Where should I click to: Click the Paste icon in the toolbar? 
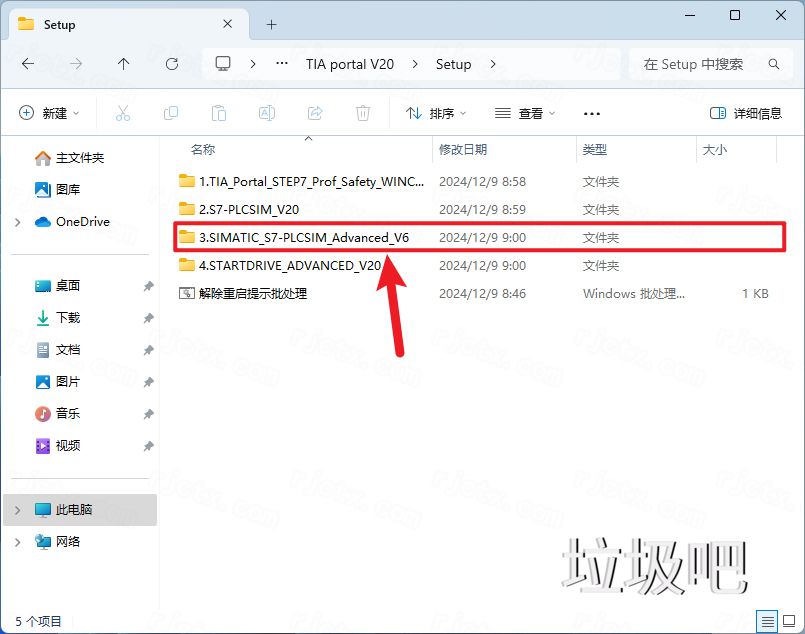click(x=219, y=113)
